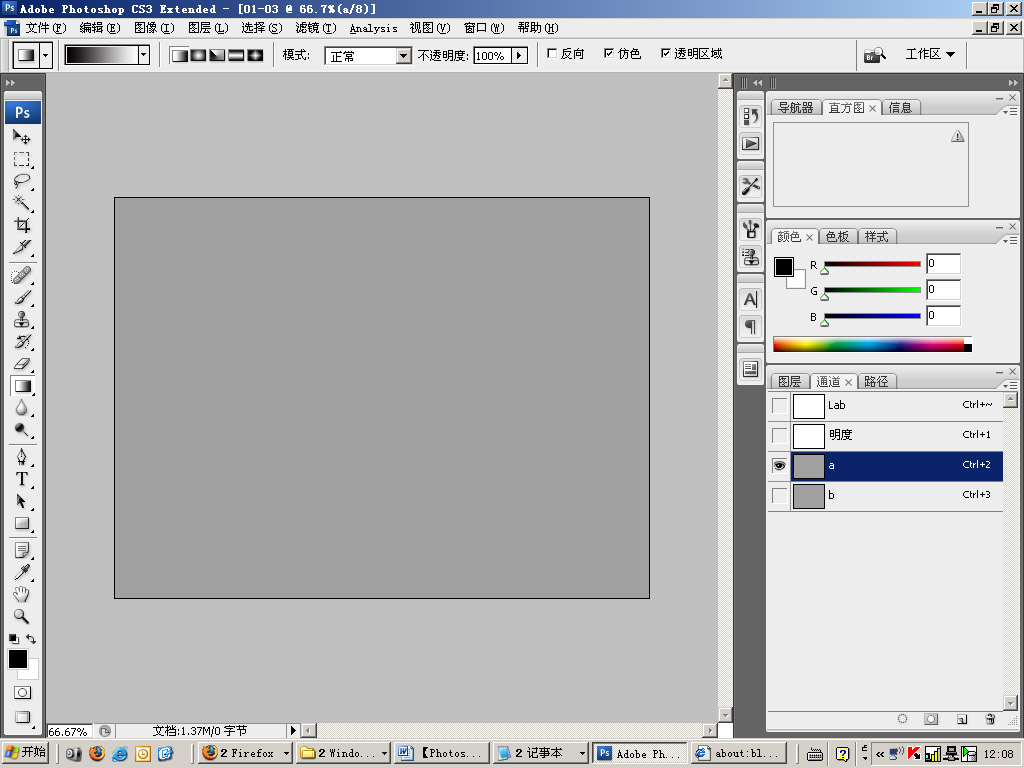Viewport: 1024px width, 768px height.
Task: Enable the 反向 checkbox
Action: pos(552,54)
